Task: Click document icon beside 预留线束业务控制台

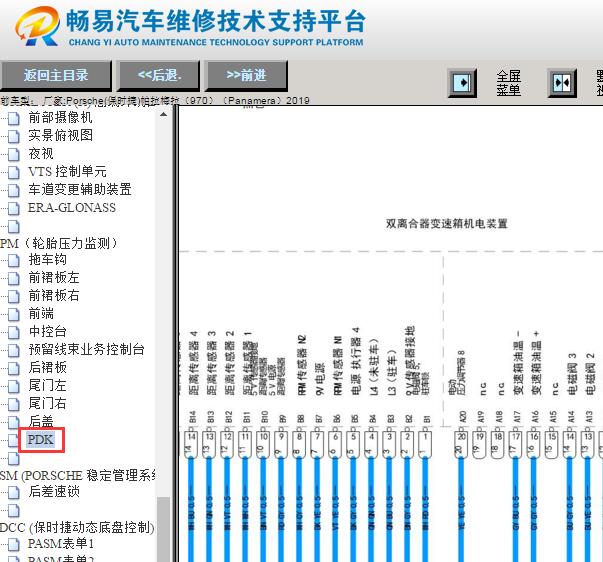Action: point(14,350)
